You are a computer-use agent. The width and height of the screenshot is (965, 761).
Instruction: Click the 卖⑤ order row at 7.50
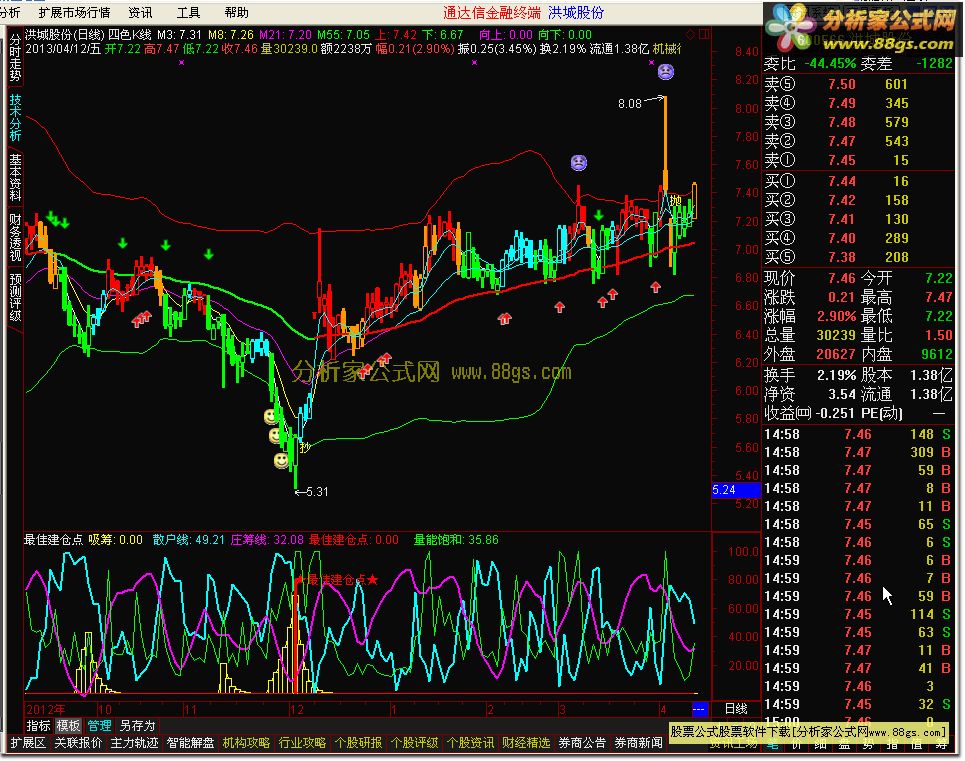click(859, 84)
